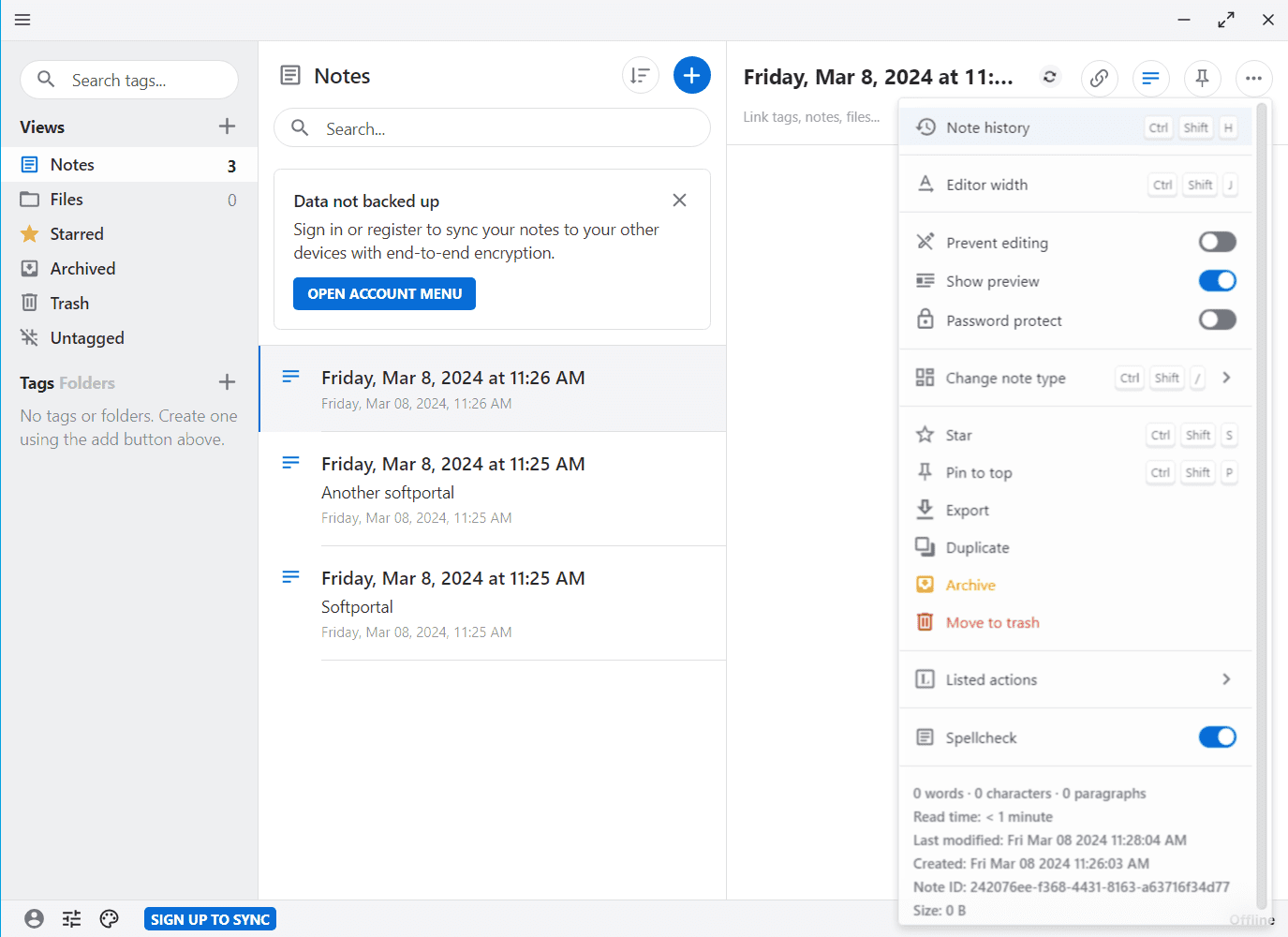Open the link tags chain icon
Image resolution: width=1288 pixels, height=937 pixels.
tap(1099, 79)
